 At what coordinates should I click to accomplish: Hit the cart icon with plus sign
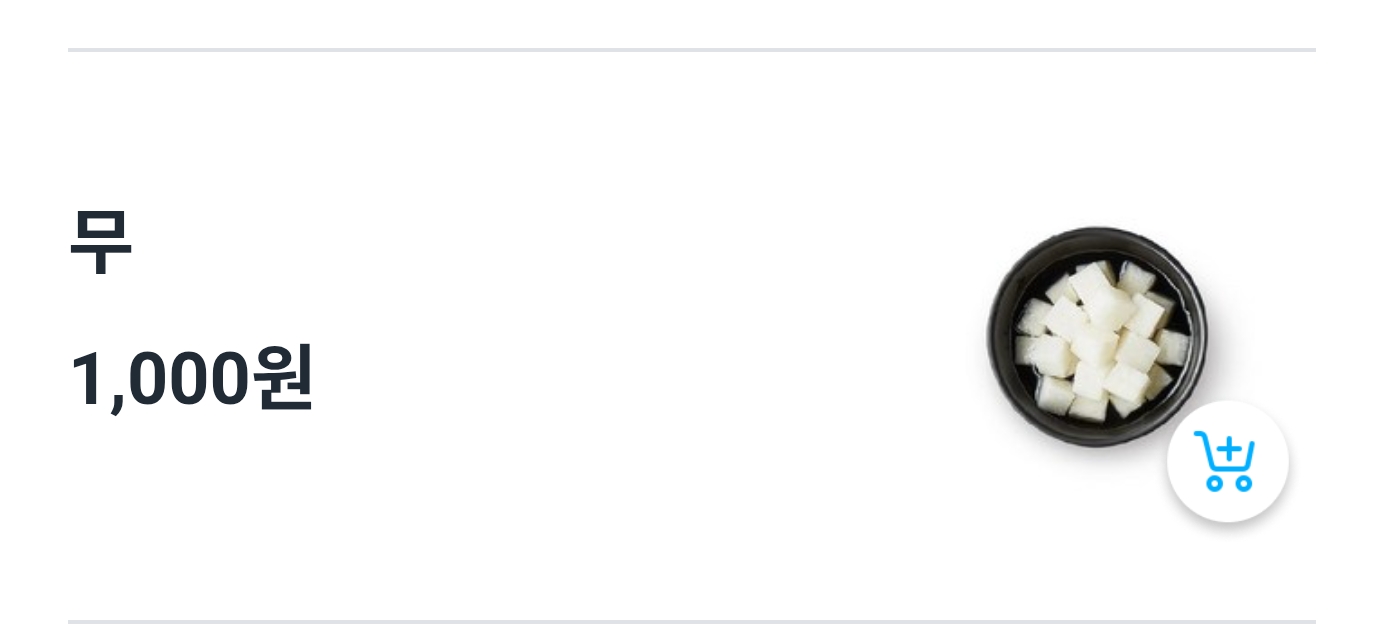pyautogui.click(x=1227, y=461)
